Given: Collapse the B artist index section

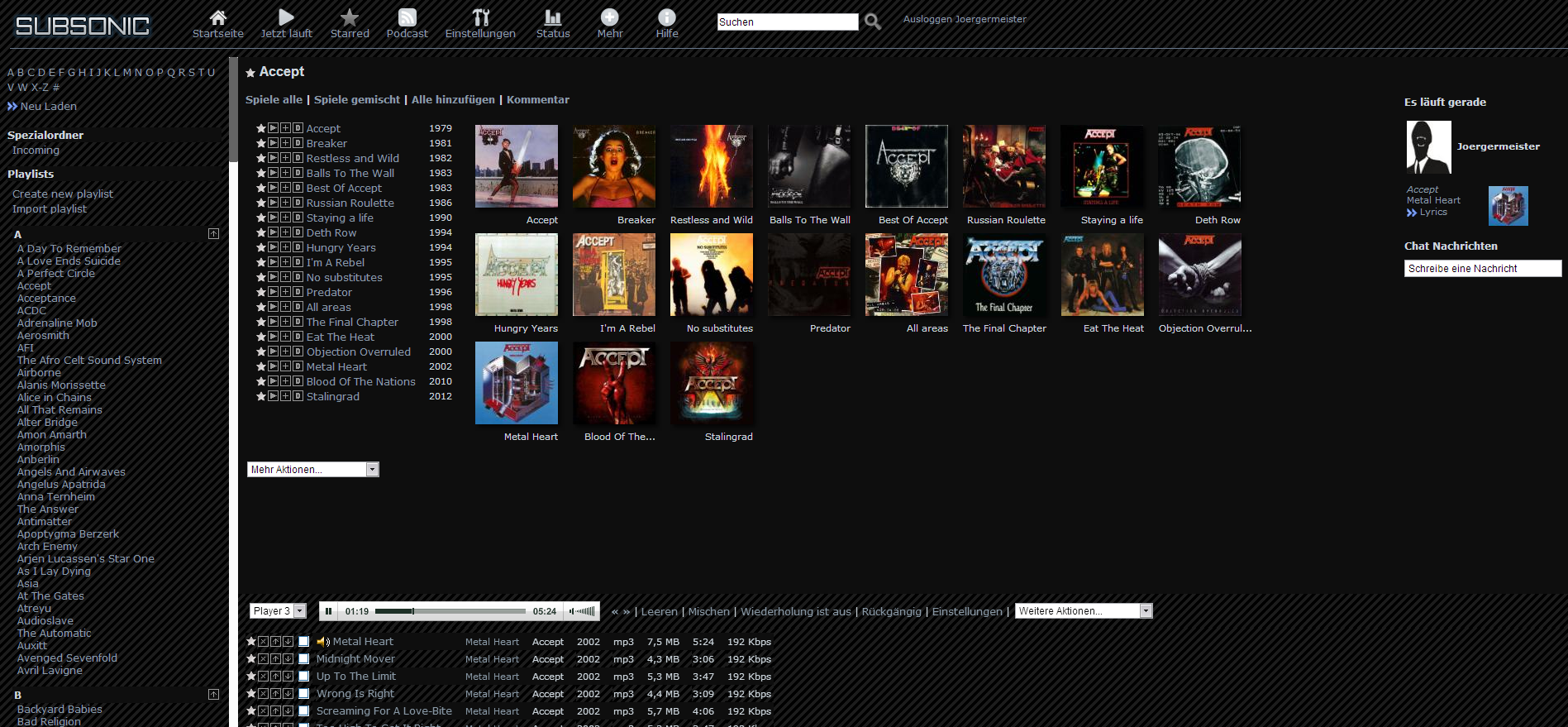Looking at the screenshot, I should click(x=213, y=695).
